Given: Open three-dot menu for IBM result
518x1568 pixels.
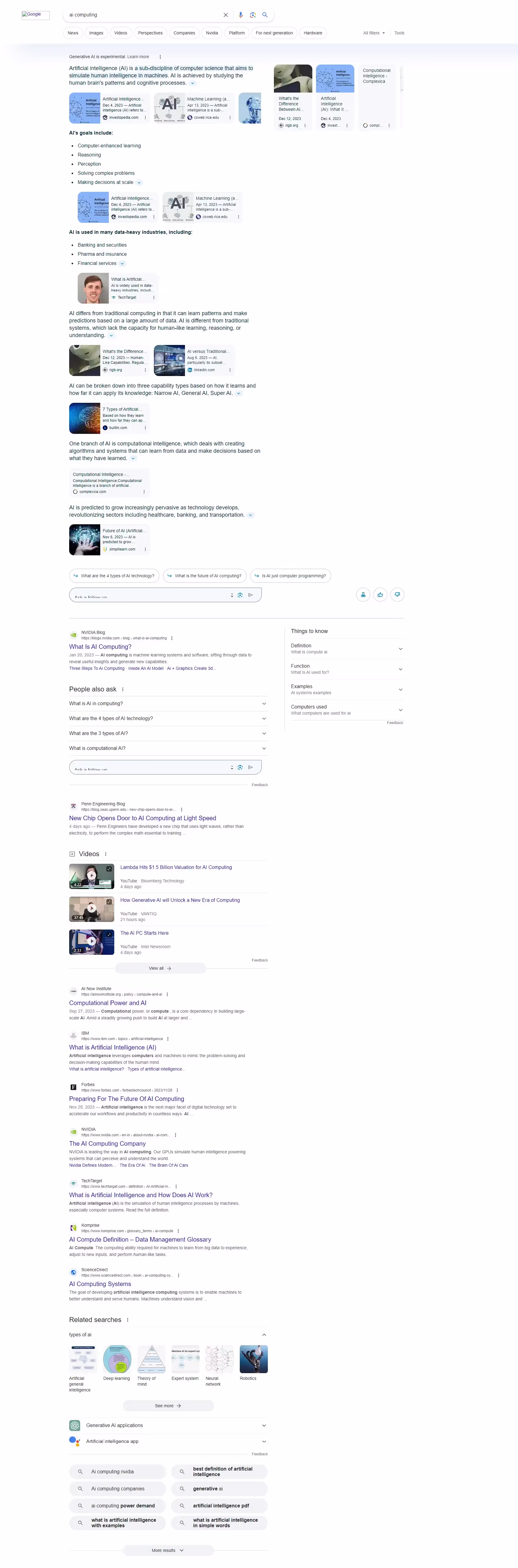Looking at the screenshot, I should click(x=168, y=1039).
